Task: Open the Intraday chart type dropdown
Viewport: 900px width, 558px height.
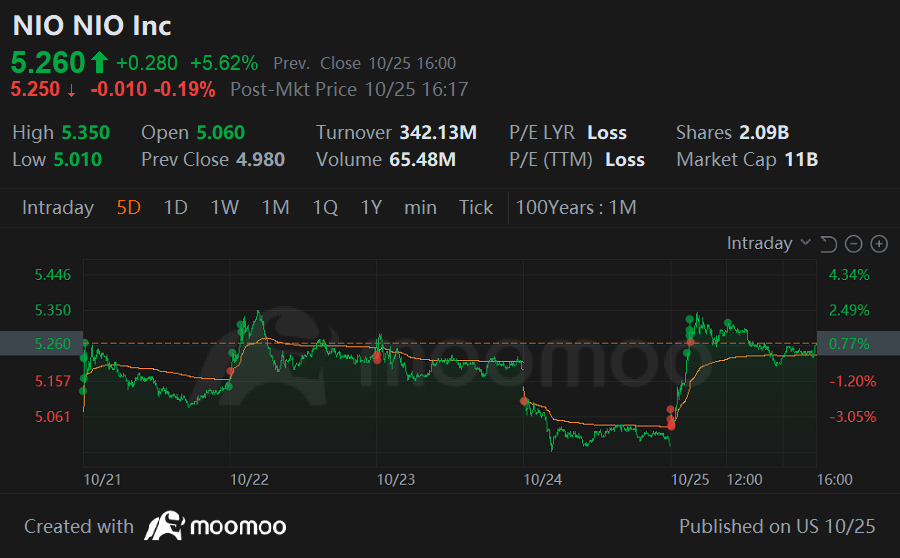Action: tap(769, 243)
